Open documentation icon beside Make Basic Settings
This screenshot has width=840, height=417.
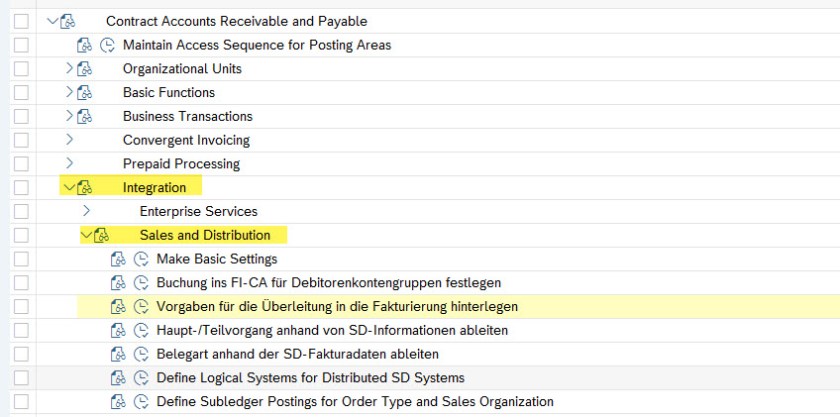[117, 259]
